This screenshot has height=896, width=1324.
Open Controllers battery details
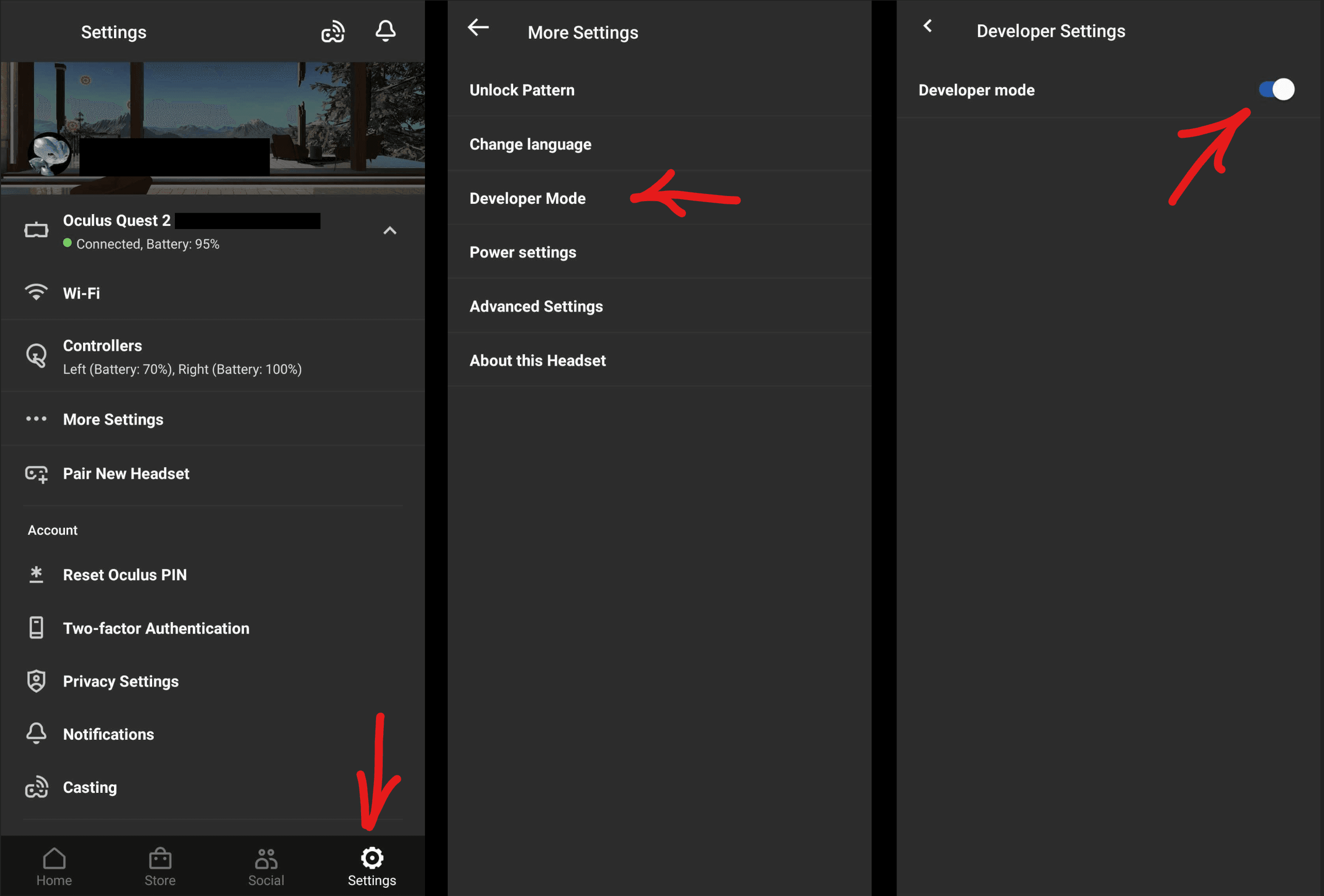213,356
